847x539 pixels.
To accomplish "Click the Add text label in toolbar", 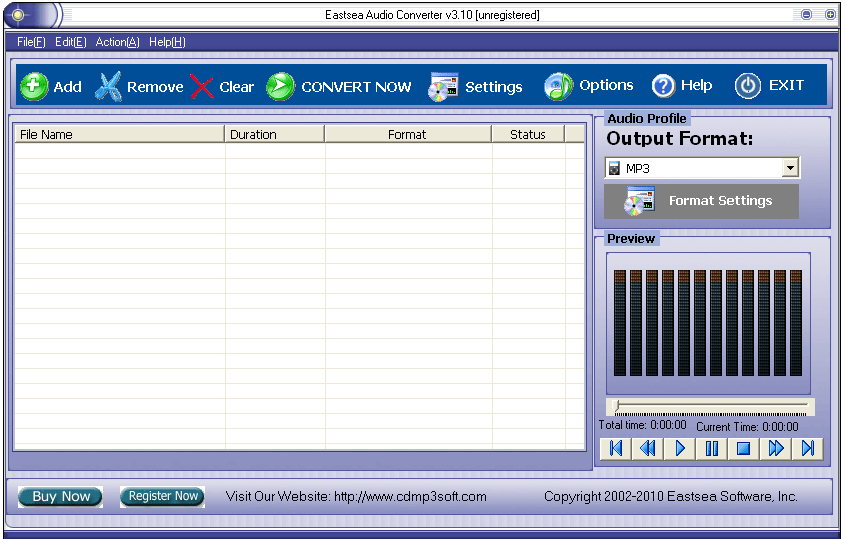I will coord(68,87).
